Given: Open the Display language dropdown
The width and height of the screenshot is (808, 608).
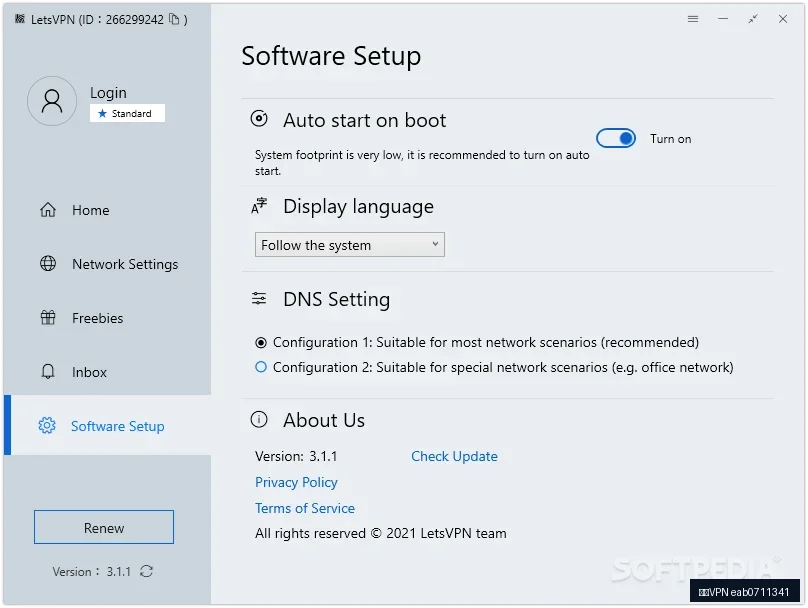Looking at the screenshot, I should [349, 245].
